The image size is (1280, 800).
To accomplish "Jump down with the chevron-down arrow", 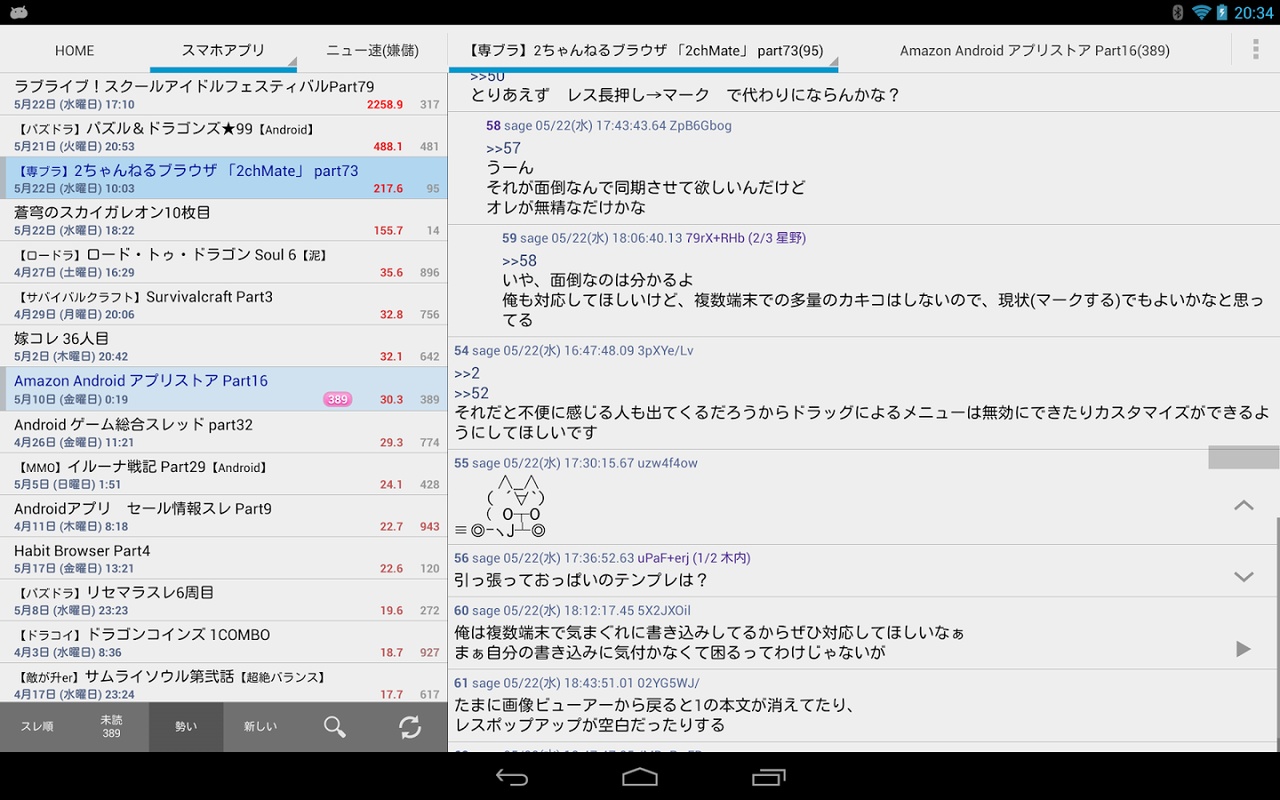I will 1243,577.
